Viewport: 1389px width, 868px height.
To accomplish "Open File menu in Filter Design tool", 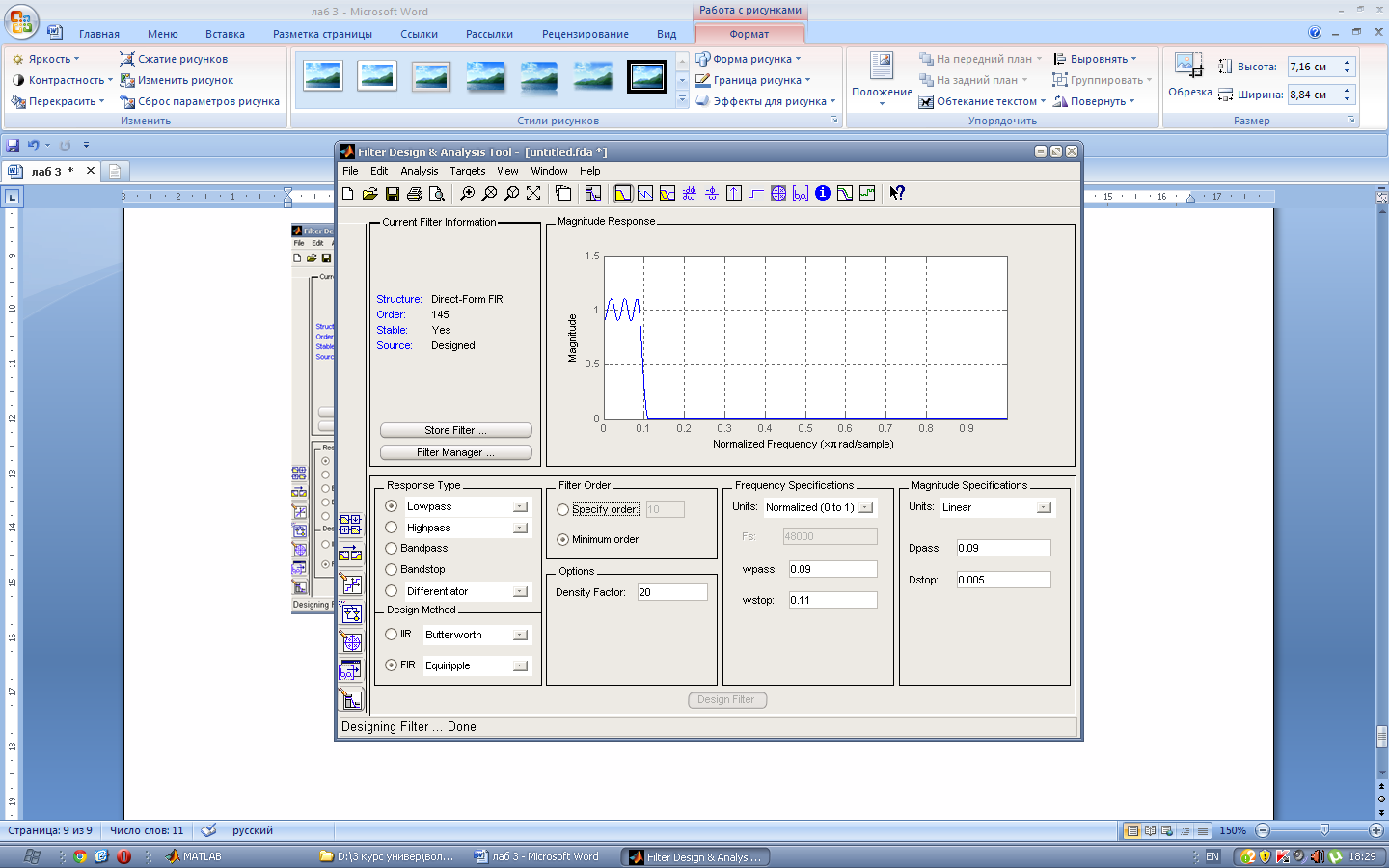I will 350,171.
